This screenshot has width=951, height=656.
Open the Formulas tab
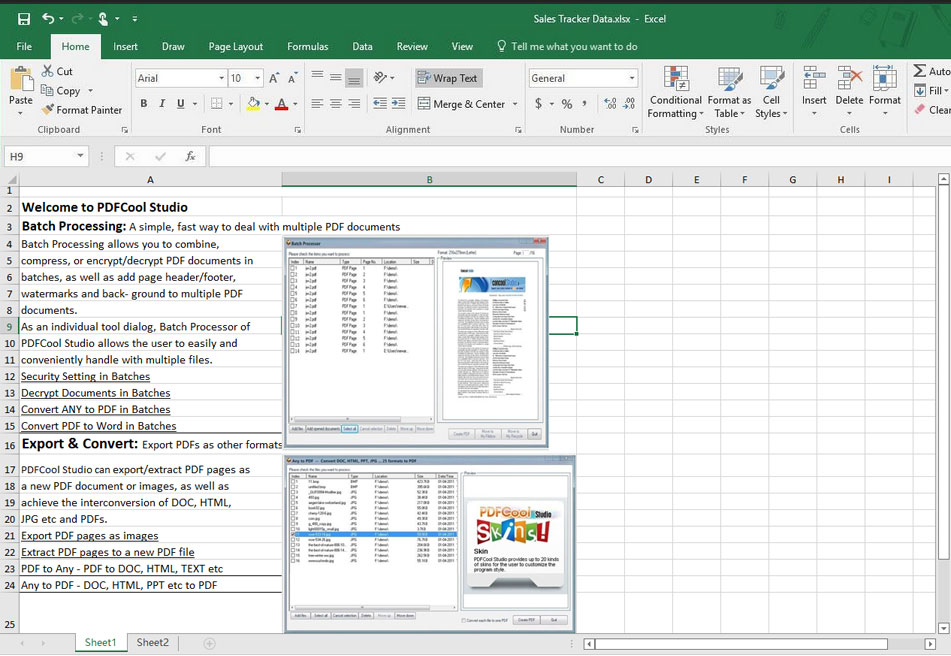pos(307,47)
